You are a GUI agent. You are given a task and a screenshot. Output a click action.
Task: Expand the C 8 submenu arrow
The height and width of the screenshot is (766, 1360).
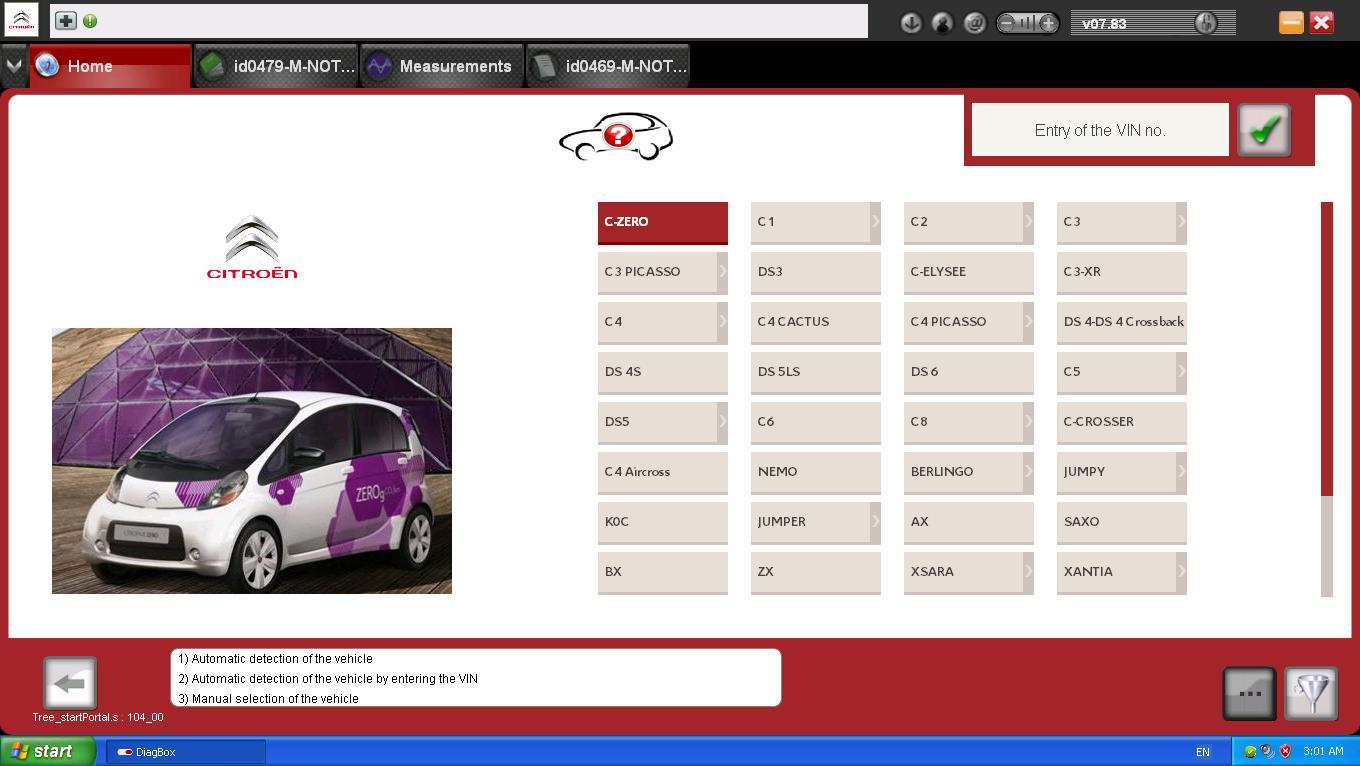(1029, 422)
